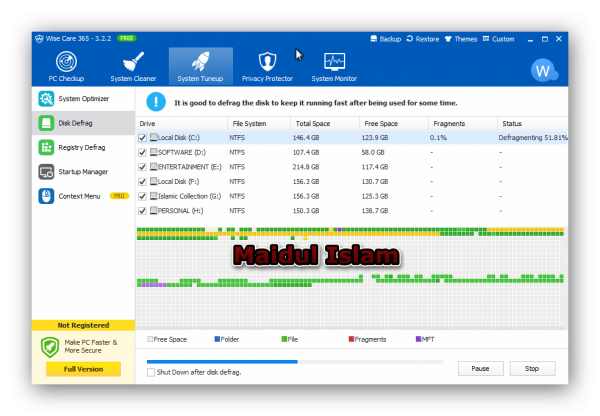Open System Monitor icon
600x416 pixels.
coord(334,62)
